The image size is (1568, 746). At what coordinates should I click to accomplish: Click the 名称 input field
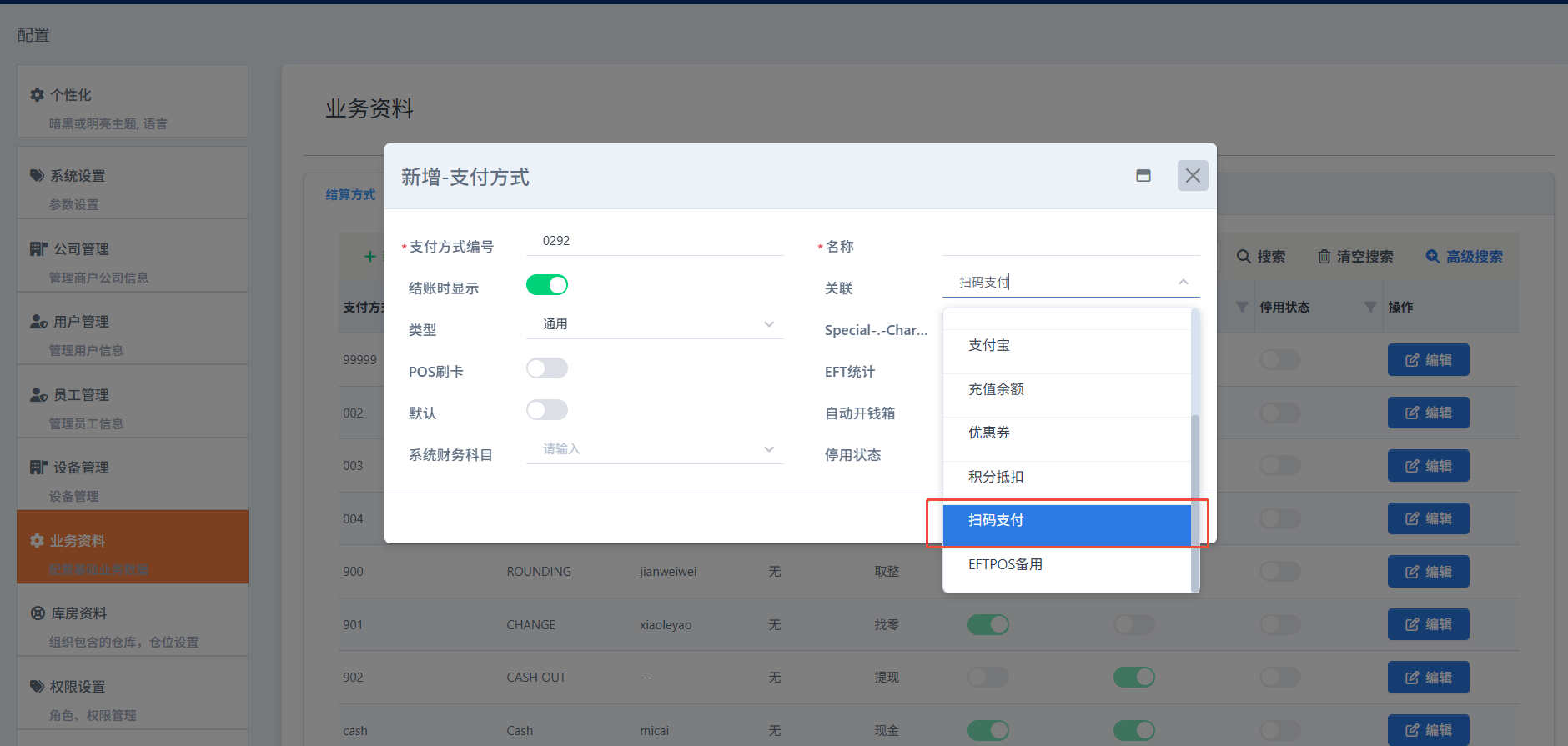tap(1070, 243)
